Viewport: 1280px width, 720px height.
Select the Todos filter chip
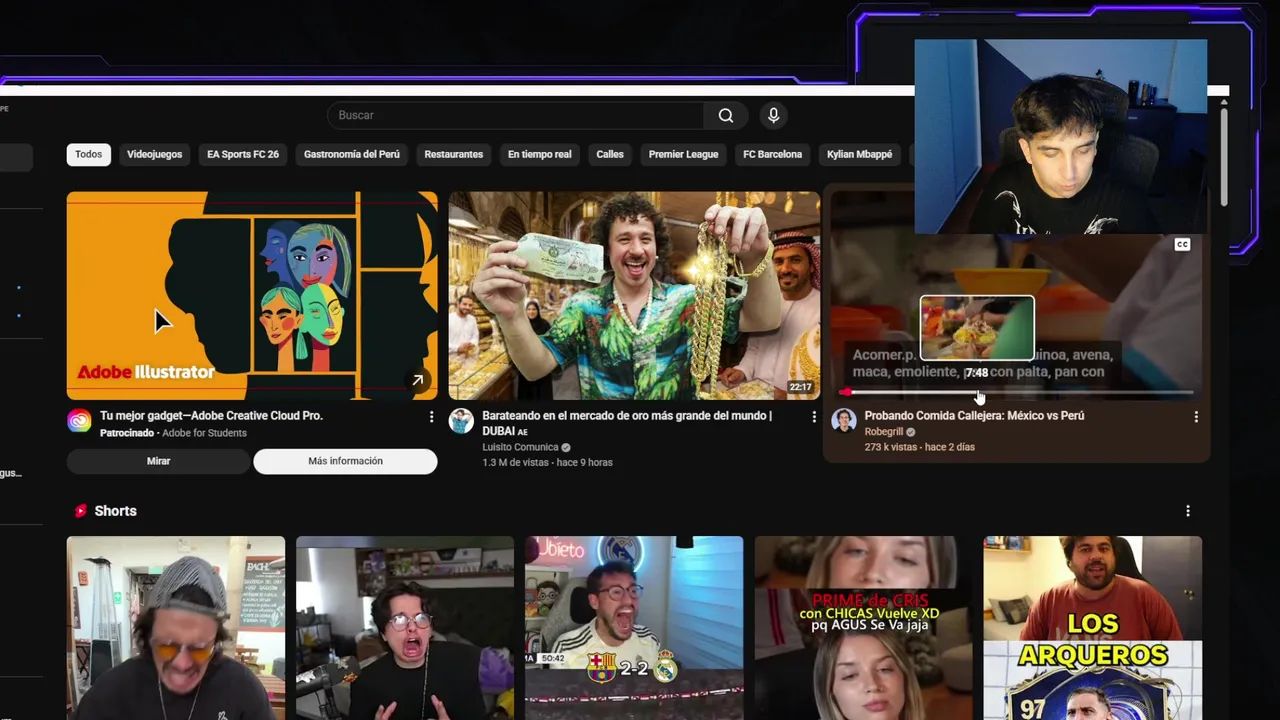tap(88, 154)
